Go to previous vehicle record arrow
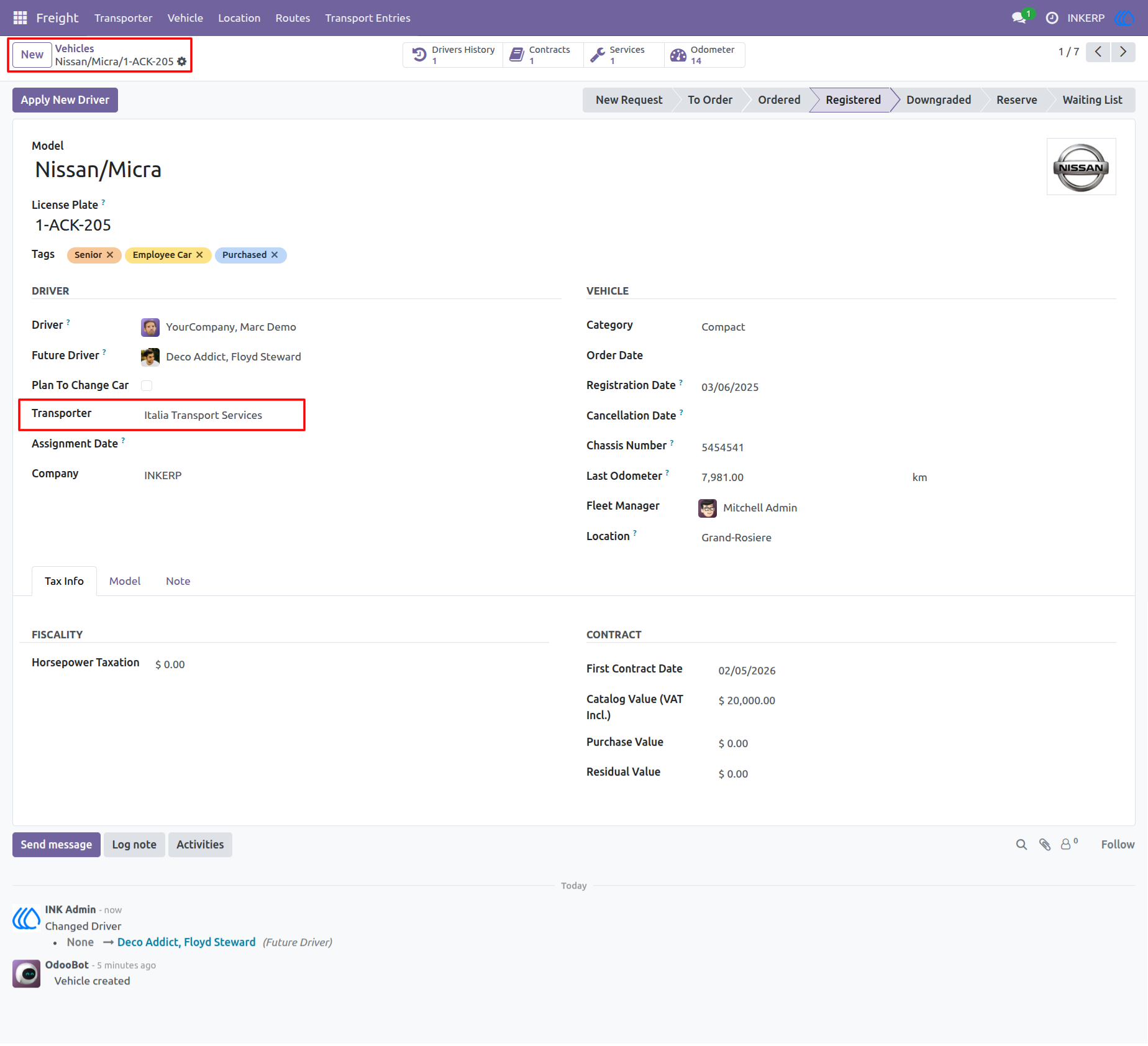 click(x=1098, y=52)
